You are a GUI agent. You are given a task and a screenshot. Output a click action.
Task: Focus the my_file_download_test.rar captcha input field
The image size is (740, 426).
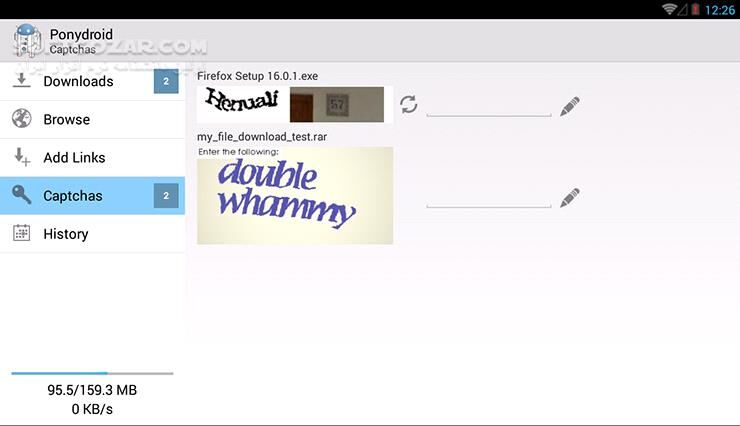tap(488, 197)
